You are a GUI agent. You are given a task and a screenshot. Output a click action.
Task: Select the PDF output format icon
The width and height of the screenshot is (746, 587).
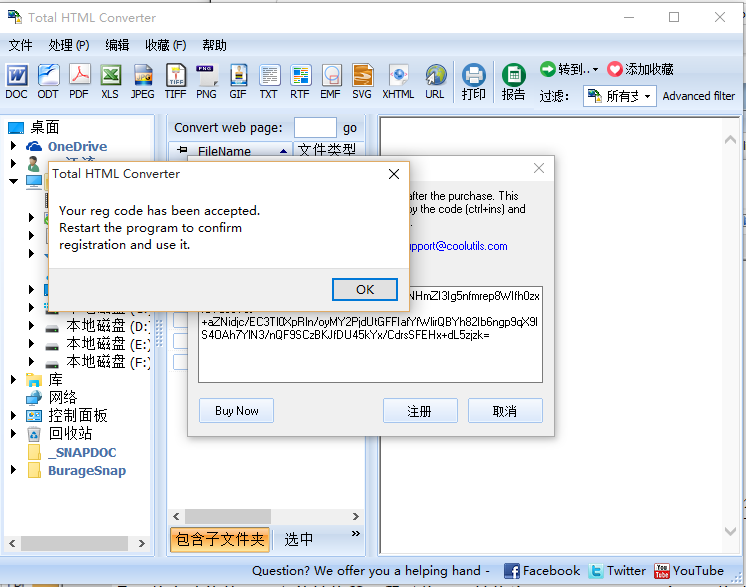(79, 81)
